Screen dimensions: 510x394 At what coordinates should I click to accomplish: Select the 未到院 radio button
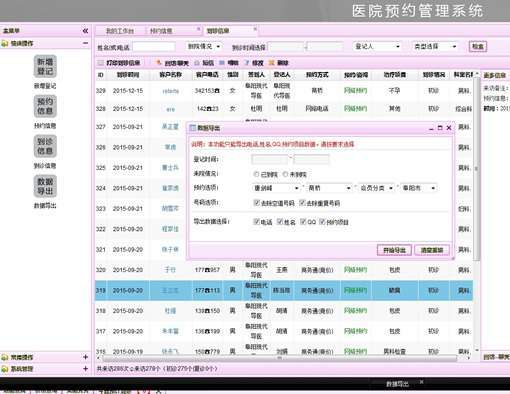[x=285, y=174]
